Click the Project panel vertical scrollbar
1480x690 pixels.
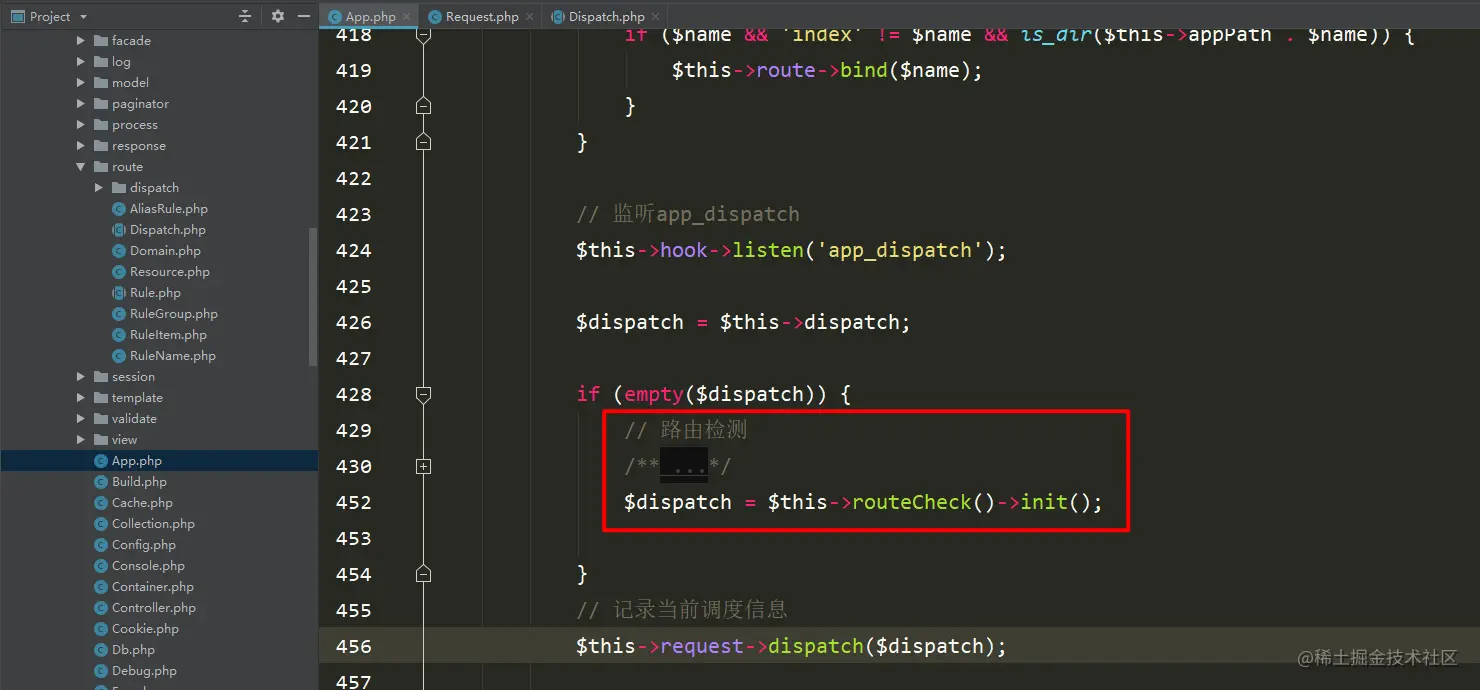(x=313, y=297)
